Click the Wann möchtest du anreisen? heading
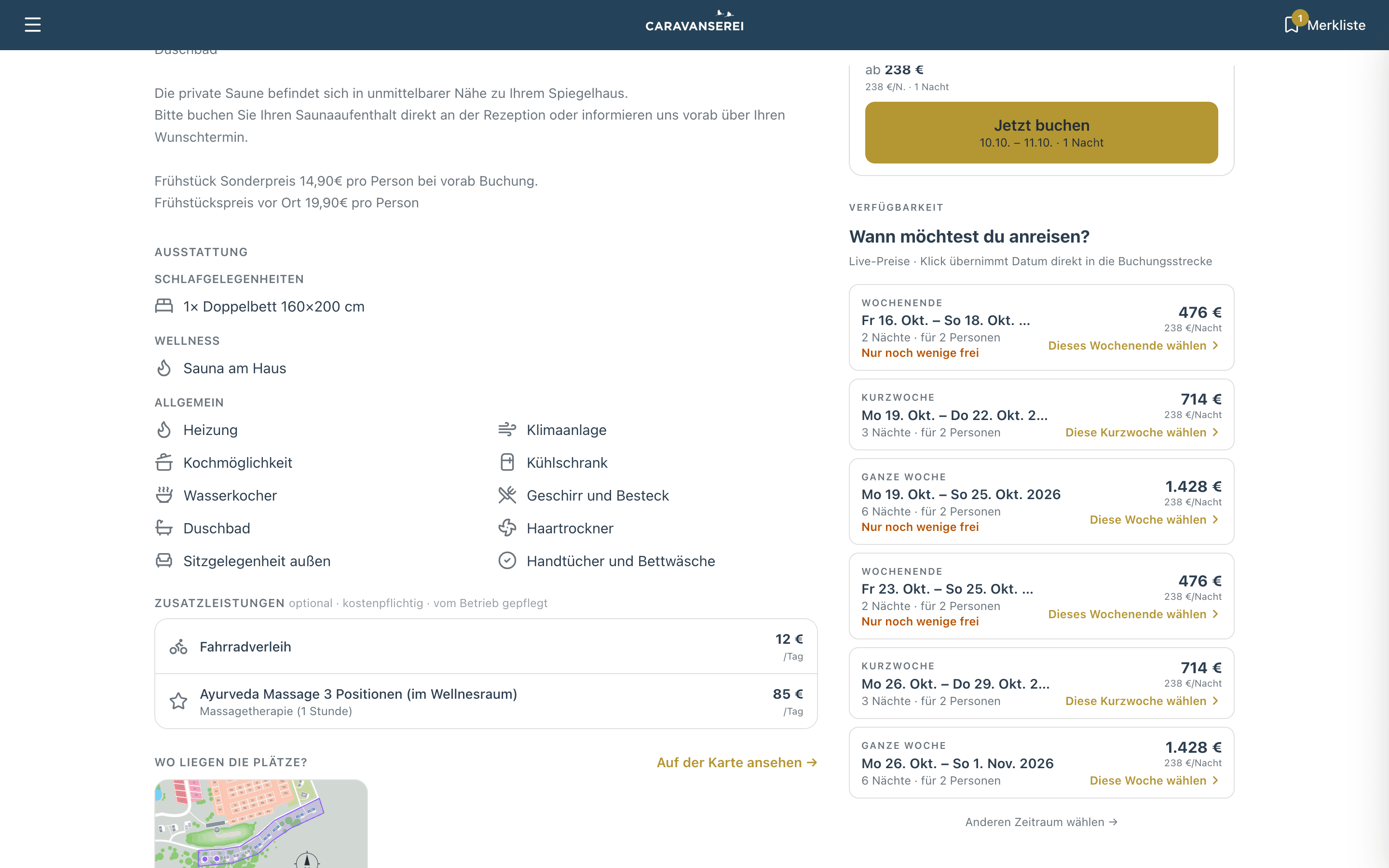Screen dimensions: 1389x868 pos(969,236)
